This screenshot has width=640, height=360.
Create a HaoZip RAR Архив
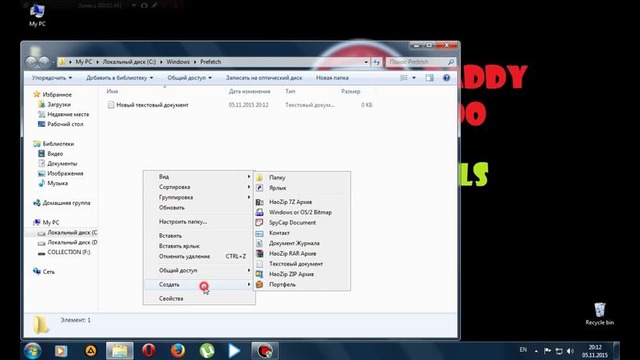tap(301, 253)
